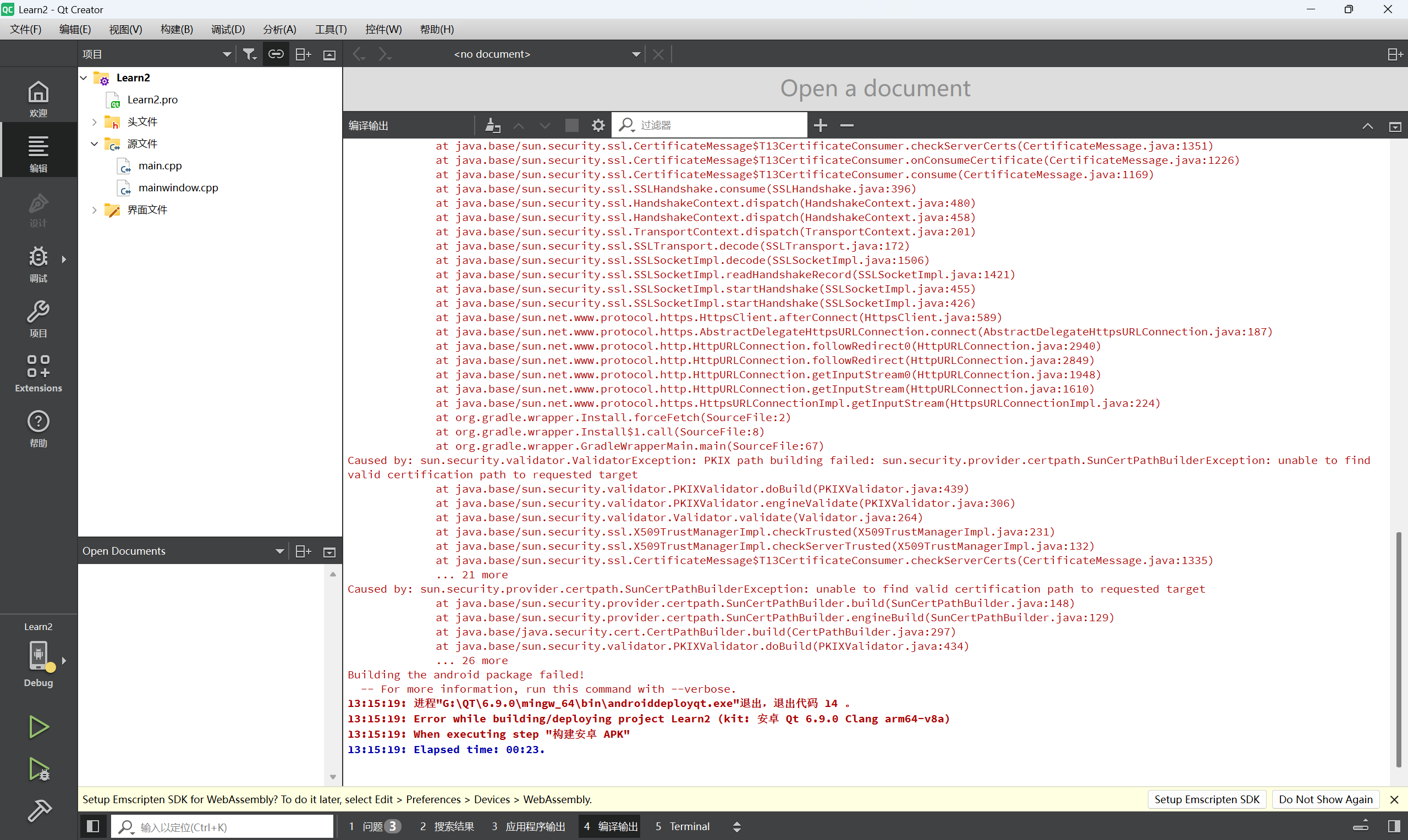The width and height of the screenshot is (1408, 840).
Task: Switch to the 问题 issues tab
Action: (x=375, y=826)
